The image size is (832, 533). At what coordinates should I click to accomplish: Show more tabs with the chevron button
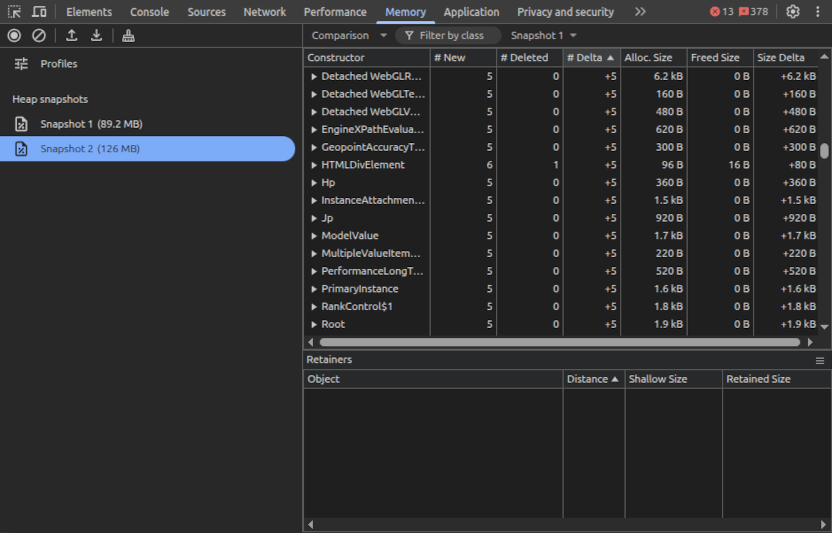[640, 12]
